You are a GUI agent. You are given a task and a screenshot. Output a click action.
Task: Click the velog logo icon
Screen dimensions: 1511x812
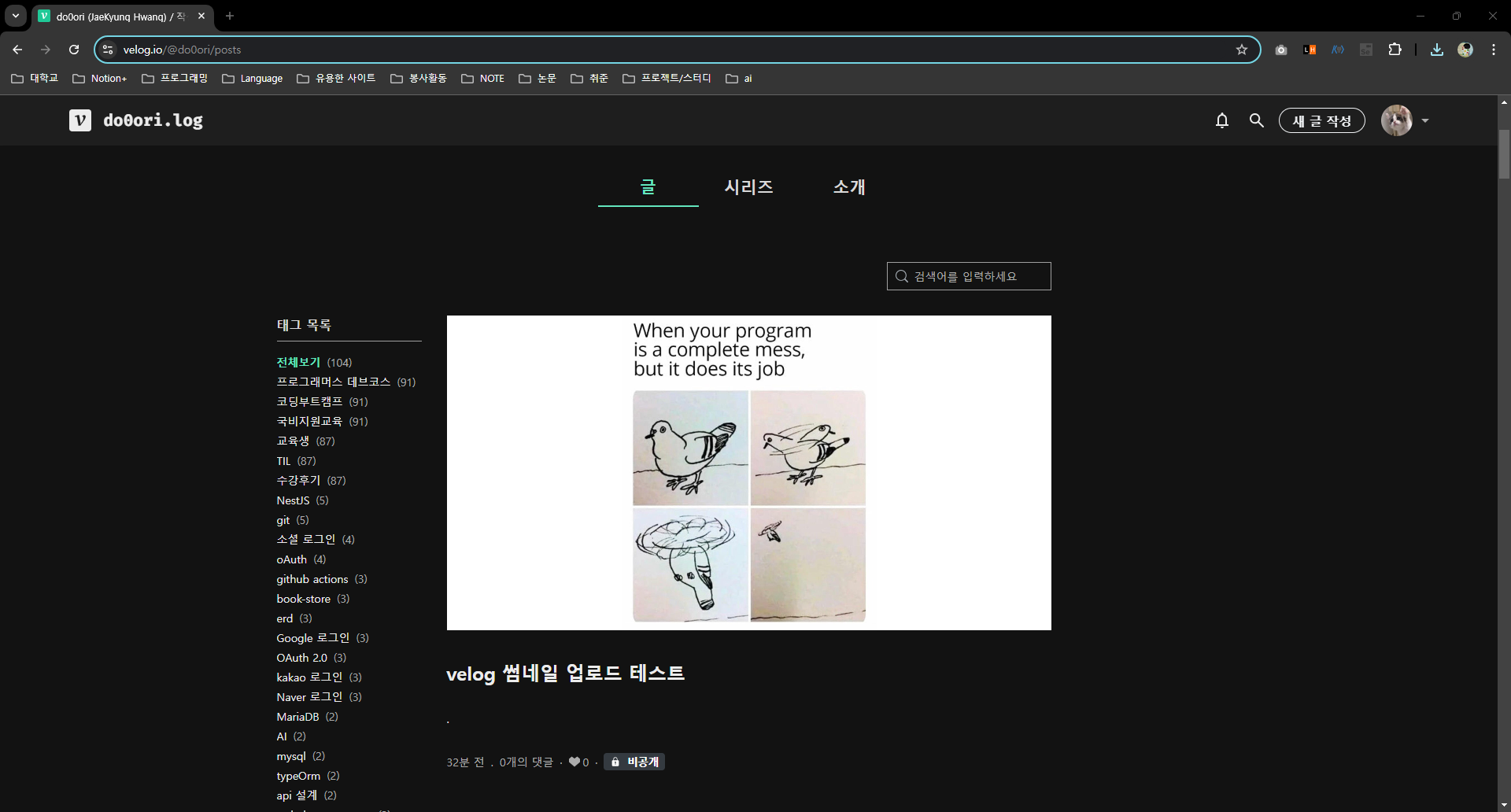tap(80, 120)
